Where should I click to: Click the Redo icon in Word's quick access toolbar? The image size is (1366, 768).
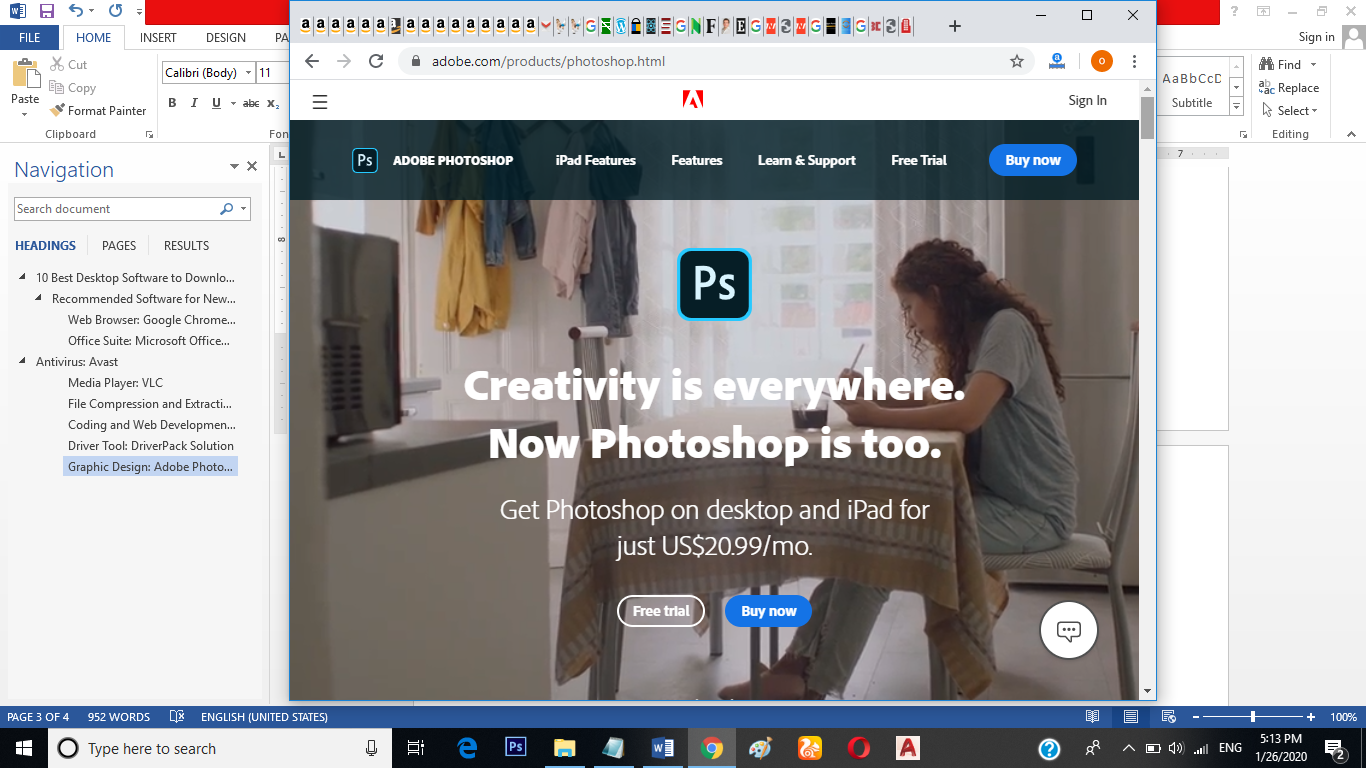click(x=115, y=12)
